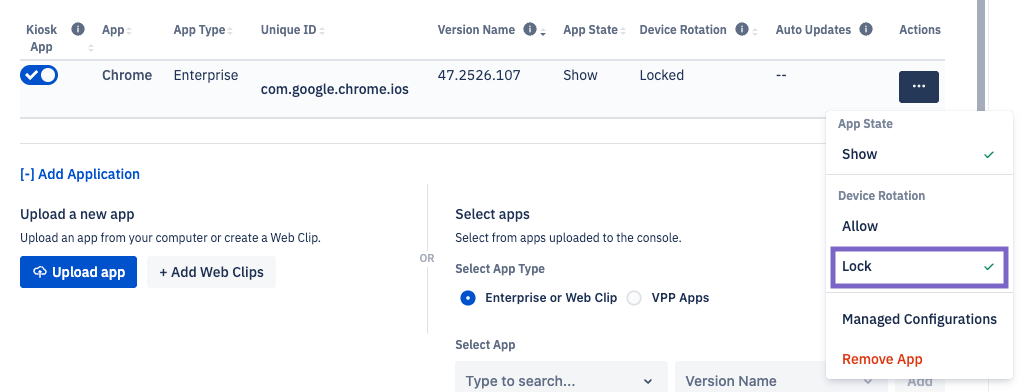Click the Locked device rotation cell

(661, 75)
